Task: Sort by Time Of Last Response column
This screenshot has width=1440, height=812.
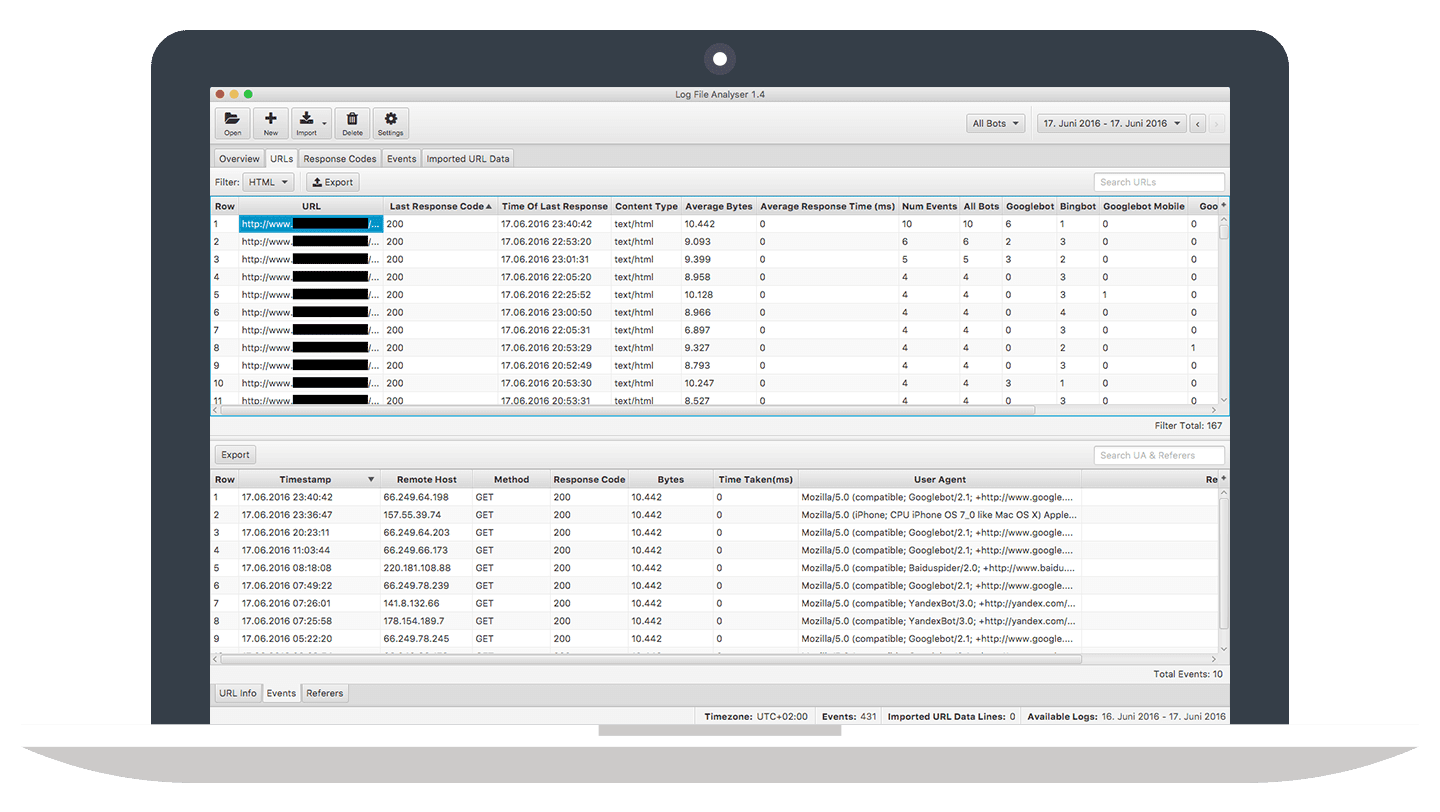Action: point(554,207)
